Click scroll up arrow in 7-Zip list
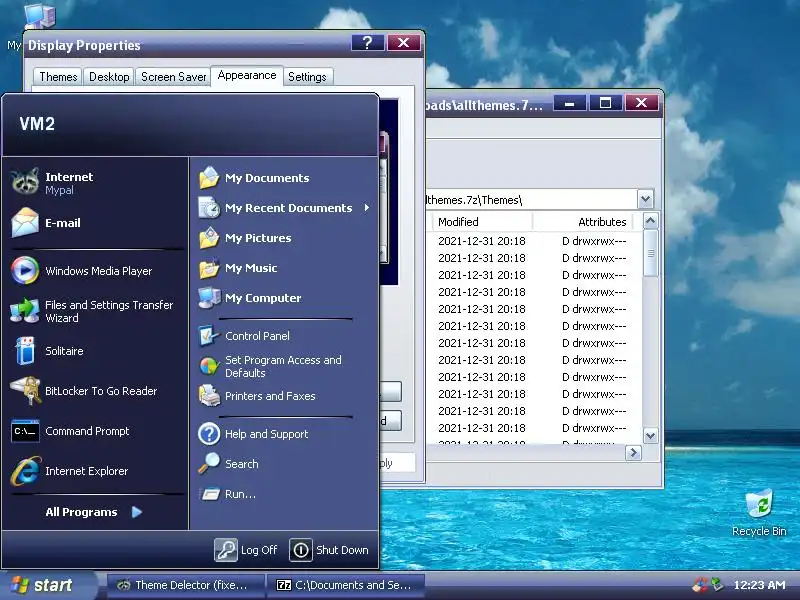This screenshot has height=600, width=800. 650,221
